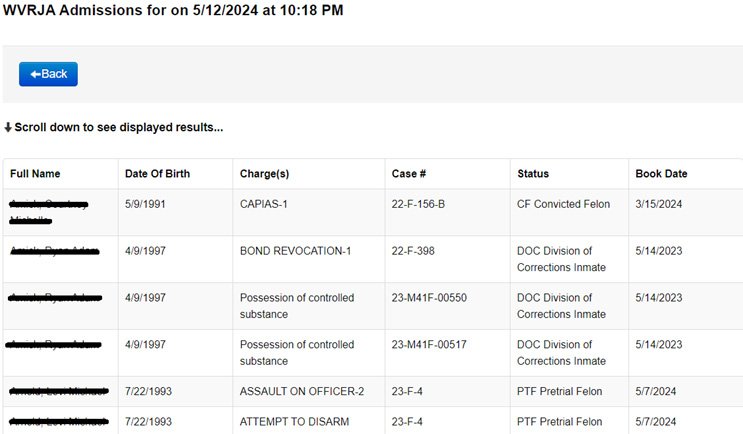The width and height of the screenshot is (743, 434).
Task: Click the CAPIAS-1 charge cell
Action: 266,204
